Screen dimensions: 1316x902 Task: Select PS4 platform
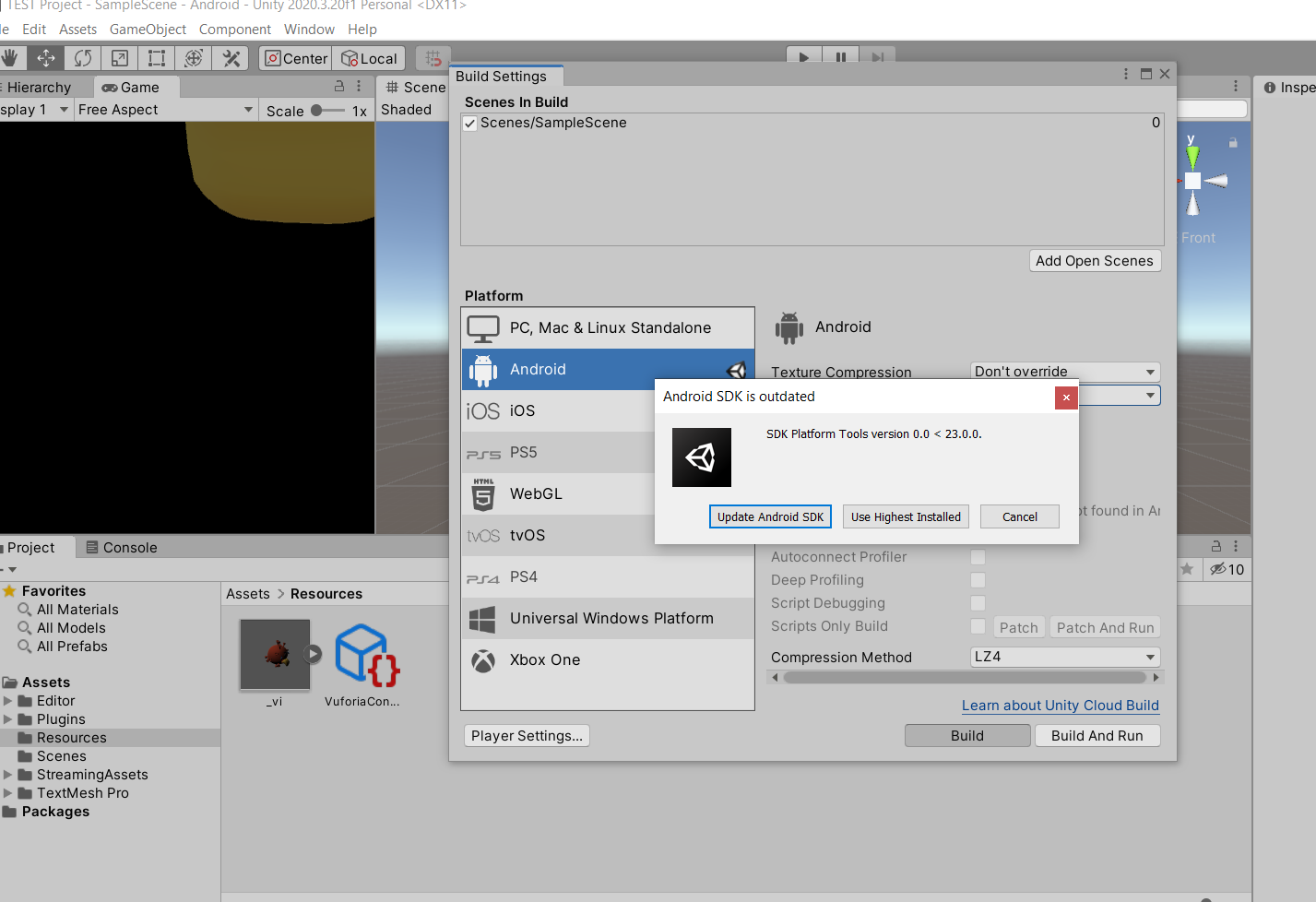coord(608,576)
